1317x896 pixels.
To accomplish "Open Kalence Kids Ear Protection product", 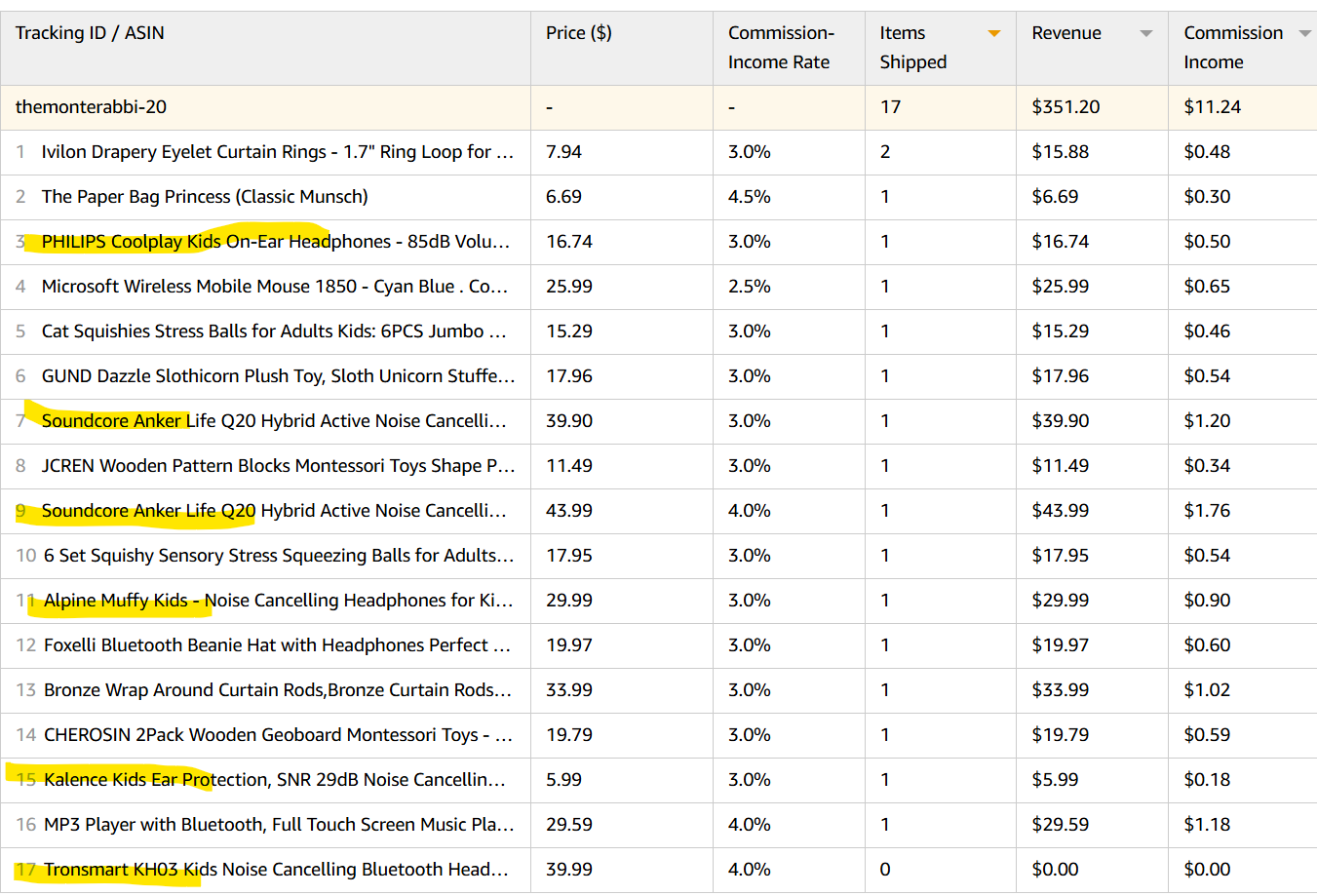I will click(x=275, y=780).
